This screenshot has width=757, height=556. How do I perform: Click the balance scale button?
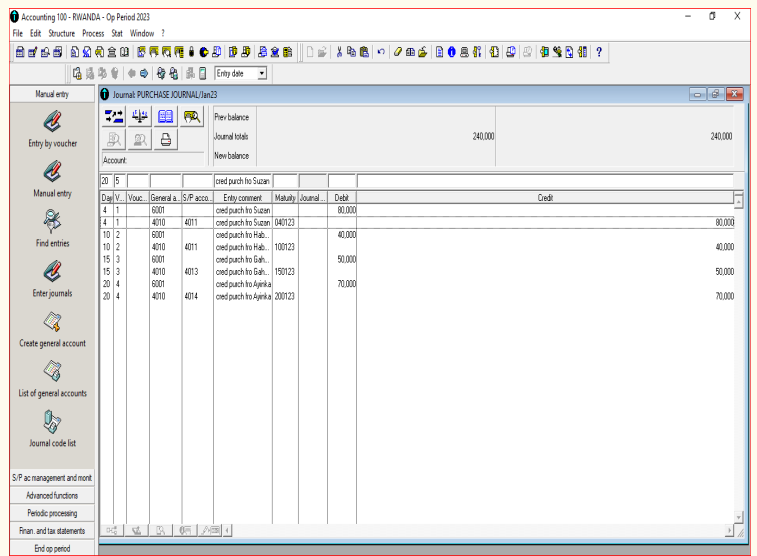(140, 116)
